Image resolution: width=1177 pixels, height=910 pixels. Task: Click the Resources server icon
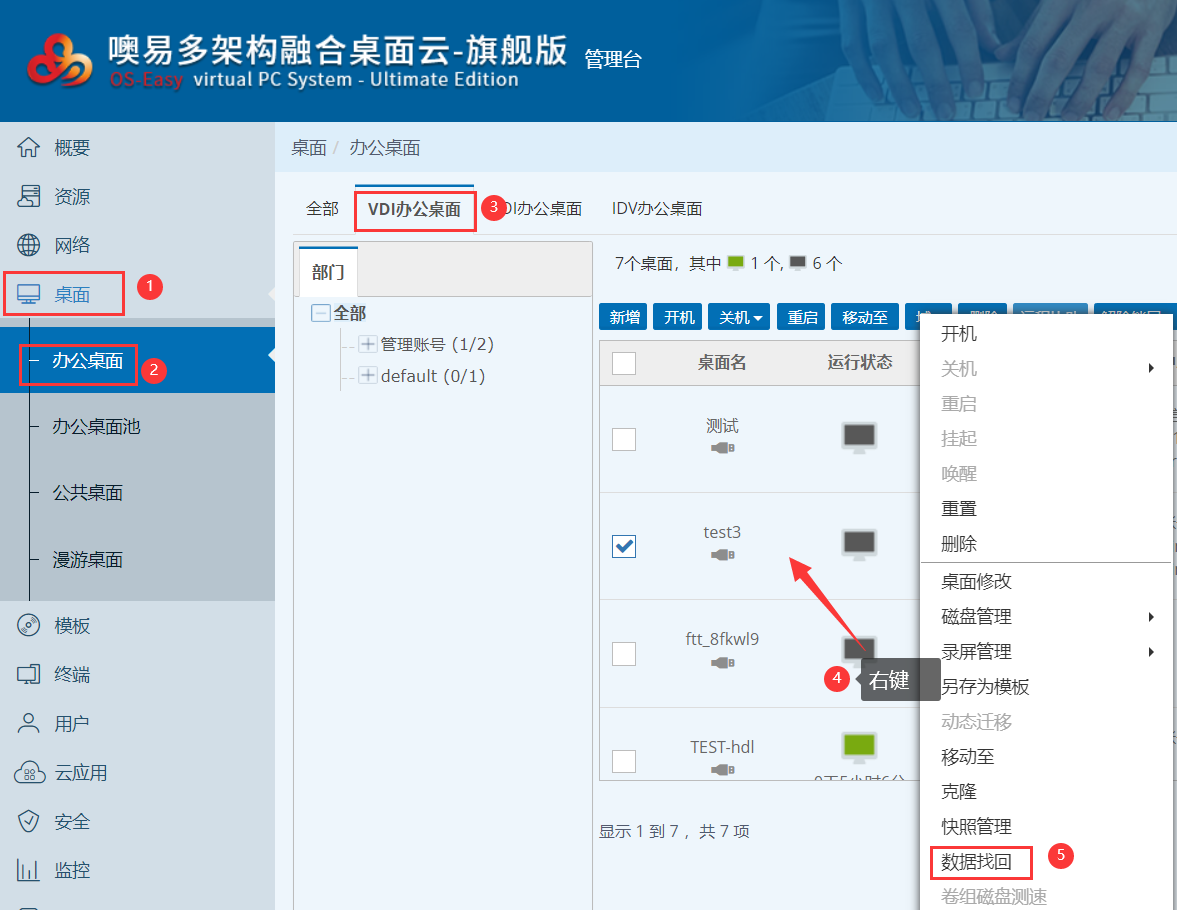pyautogui.click(x=29, y=197)
